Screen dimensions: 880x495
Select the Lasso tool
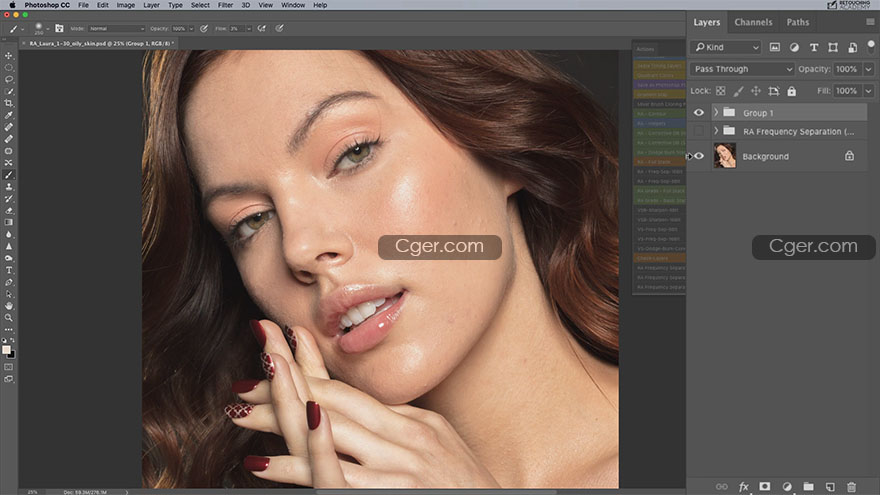tap(8, 79)
